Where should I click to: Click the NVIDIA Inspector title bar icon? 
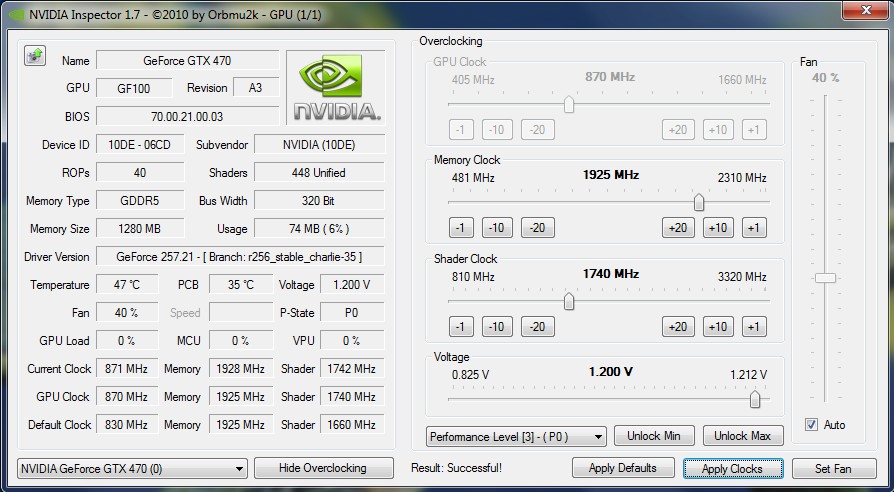tap(15, 15)
